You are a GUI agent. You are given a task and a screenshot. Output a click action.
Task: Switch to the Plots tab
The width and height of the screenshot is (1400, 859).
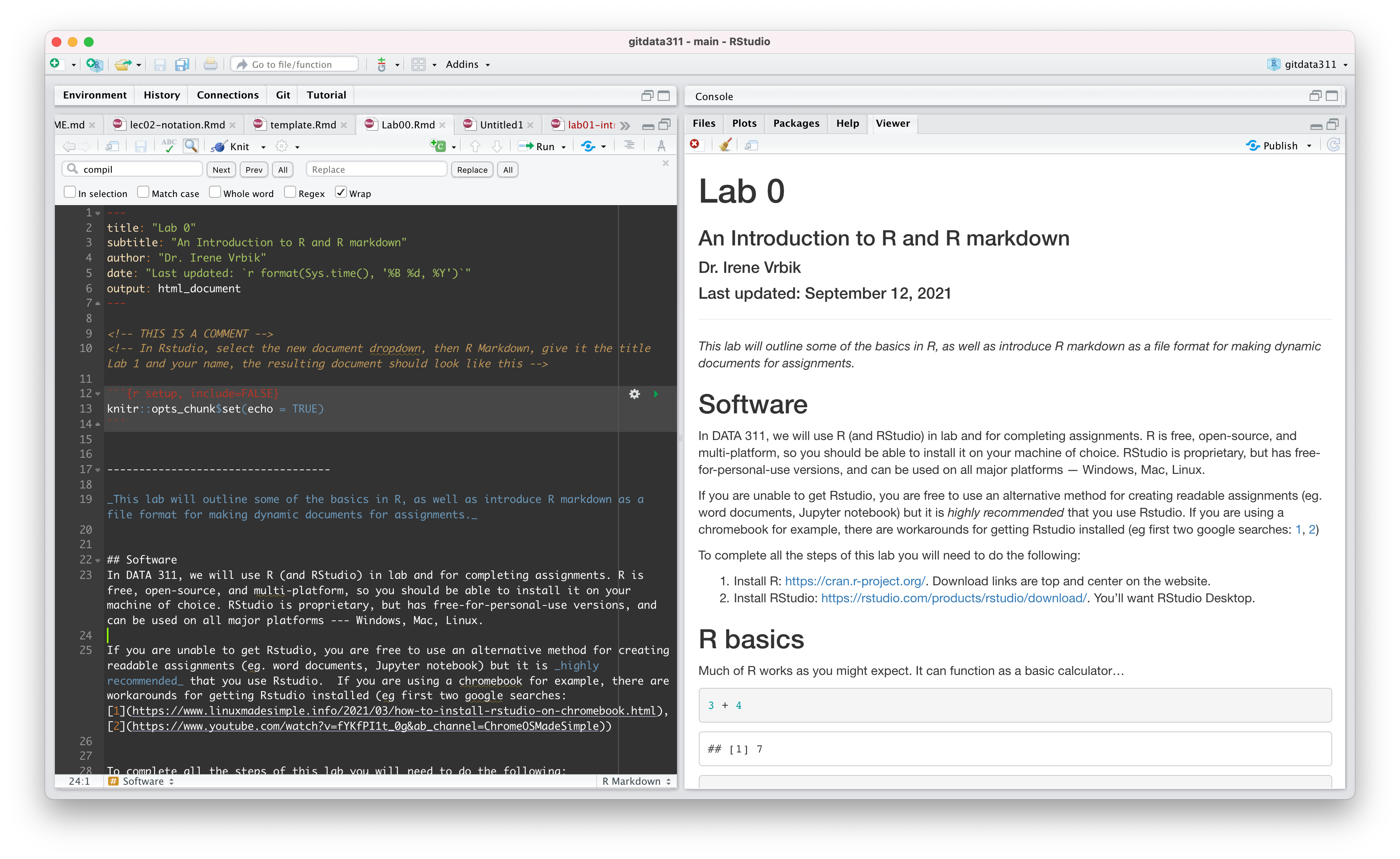point(744,124)
